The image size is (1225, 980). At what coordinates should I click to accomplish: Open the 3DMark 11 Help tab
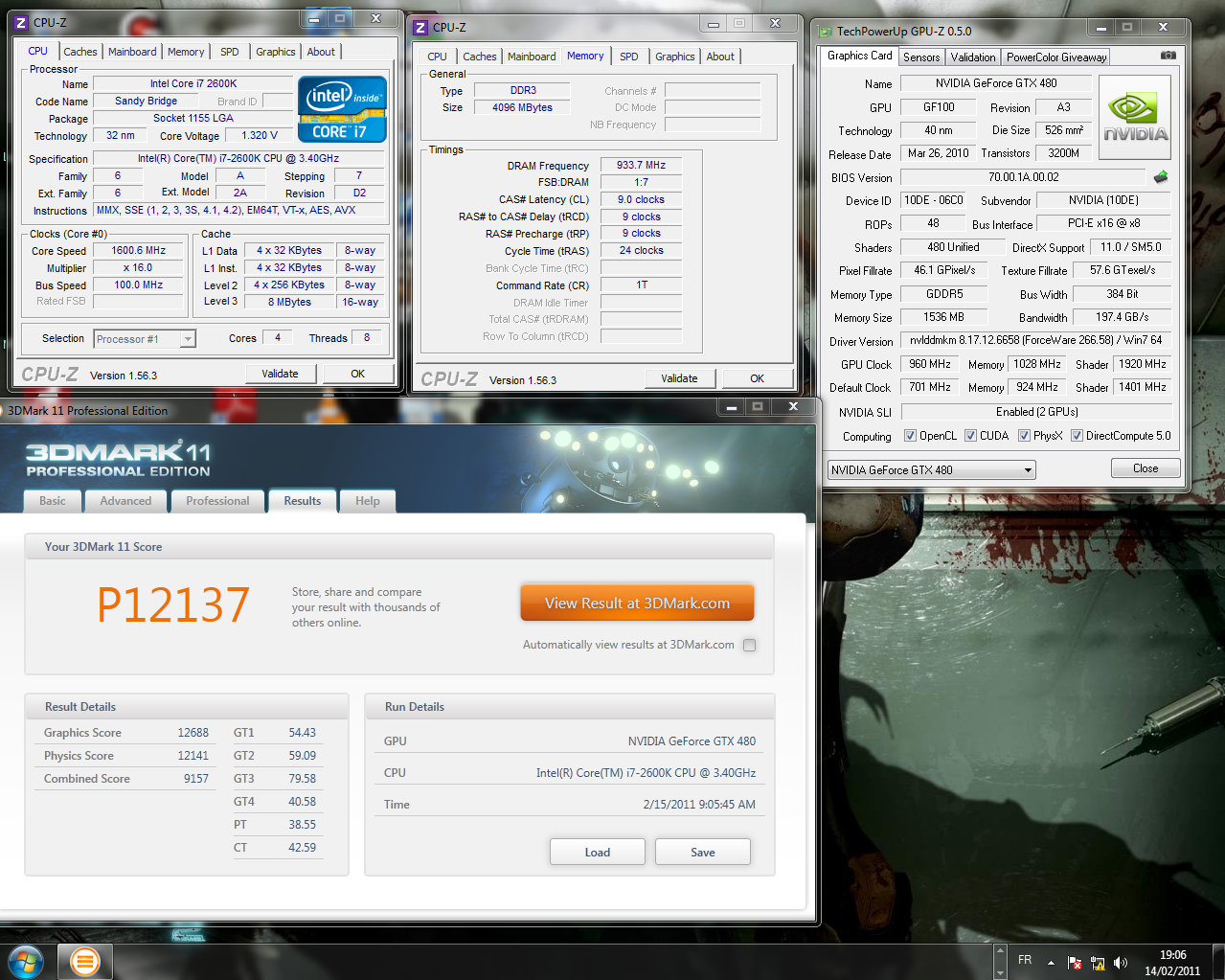click(368, 501)
